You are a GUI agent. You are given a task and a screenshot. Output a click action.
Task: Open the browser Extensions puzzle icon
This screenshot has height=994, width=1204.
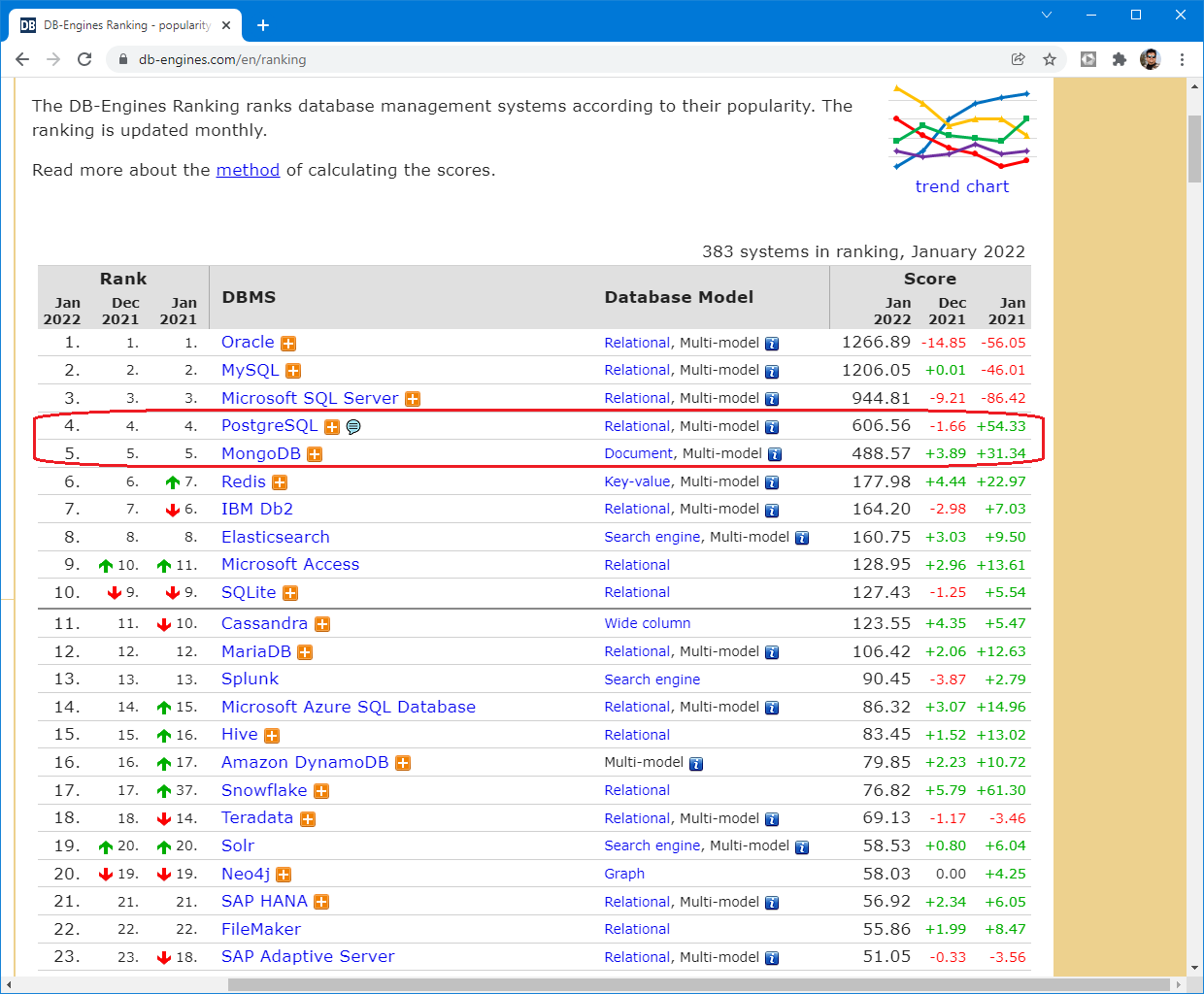[1119, 59]
